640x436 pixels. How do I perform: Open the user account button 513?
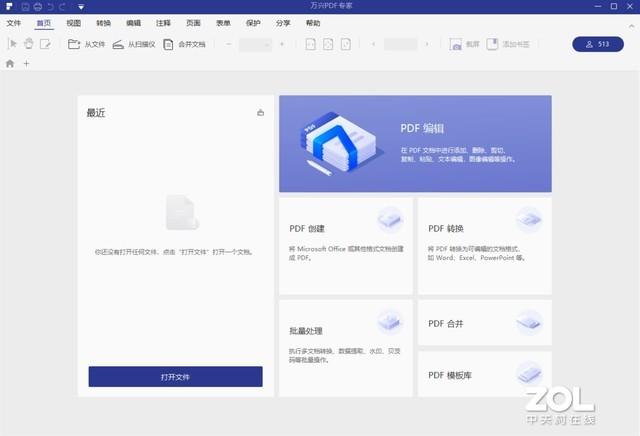[598, 44]
